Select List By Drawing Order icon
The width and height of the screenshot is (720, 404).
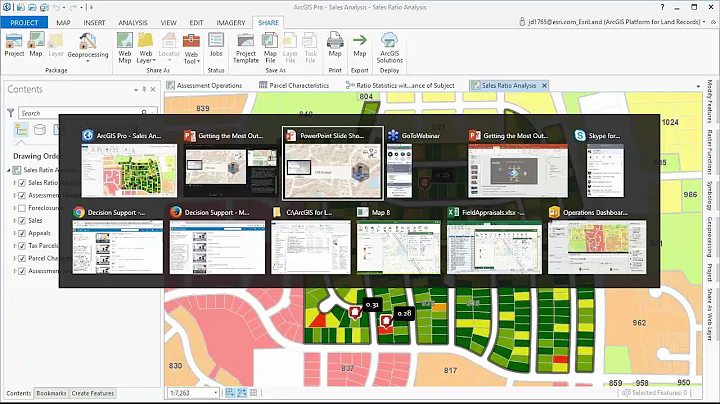tap(21, 130)
